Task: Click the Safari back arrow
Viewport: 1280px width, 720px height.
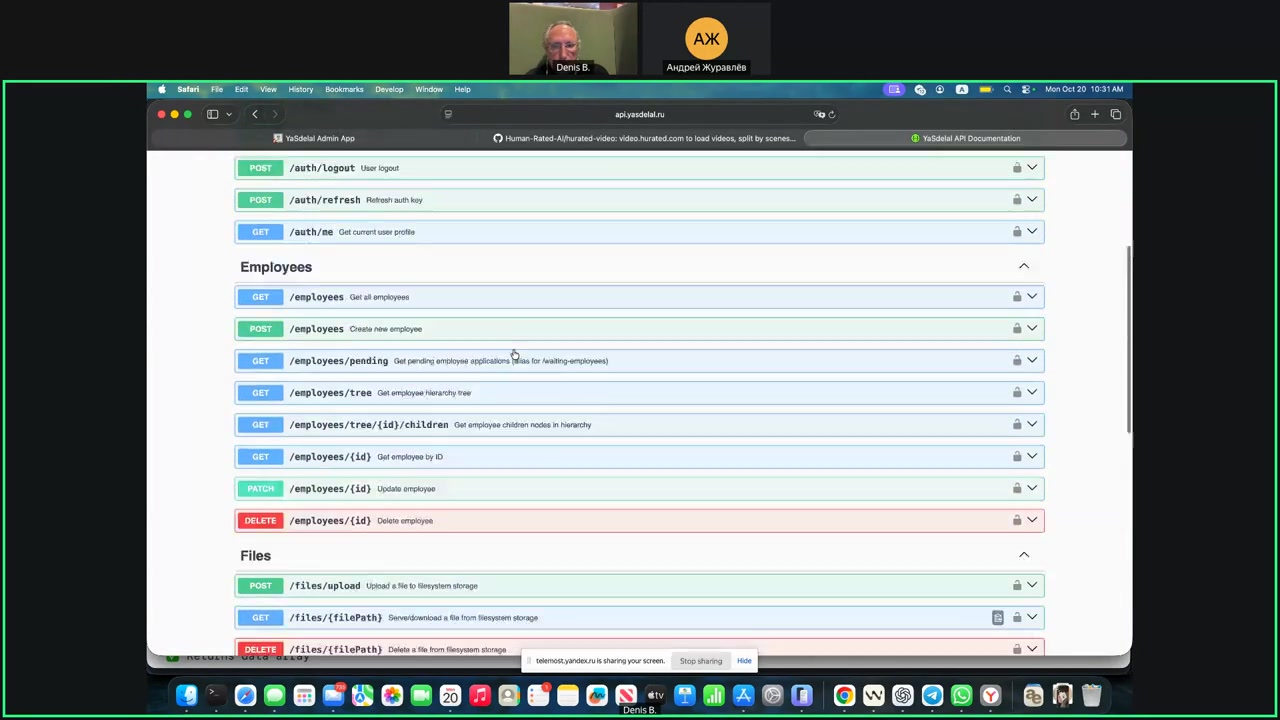Action: click(x=255, y=114)
